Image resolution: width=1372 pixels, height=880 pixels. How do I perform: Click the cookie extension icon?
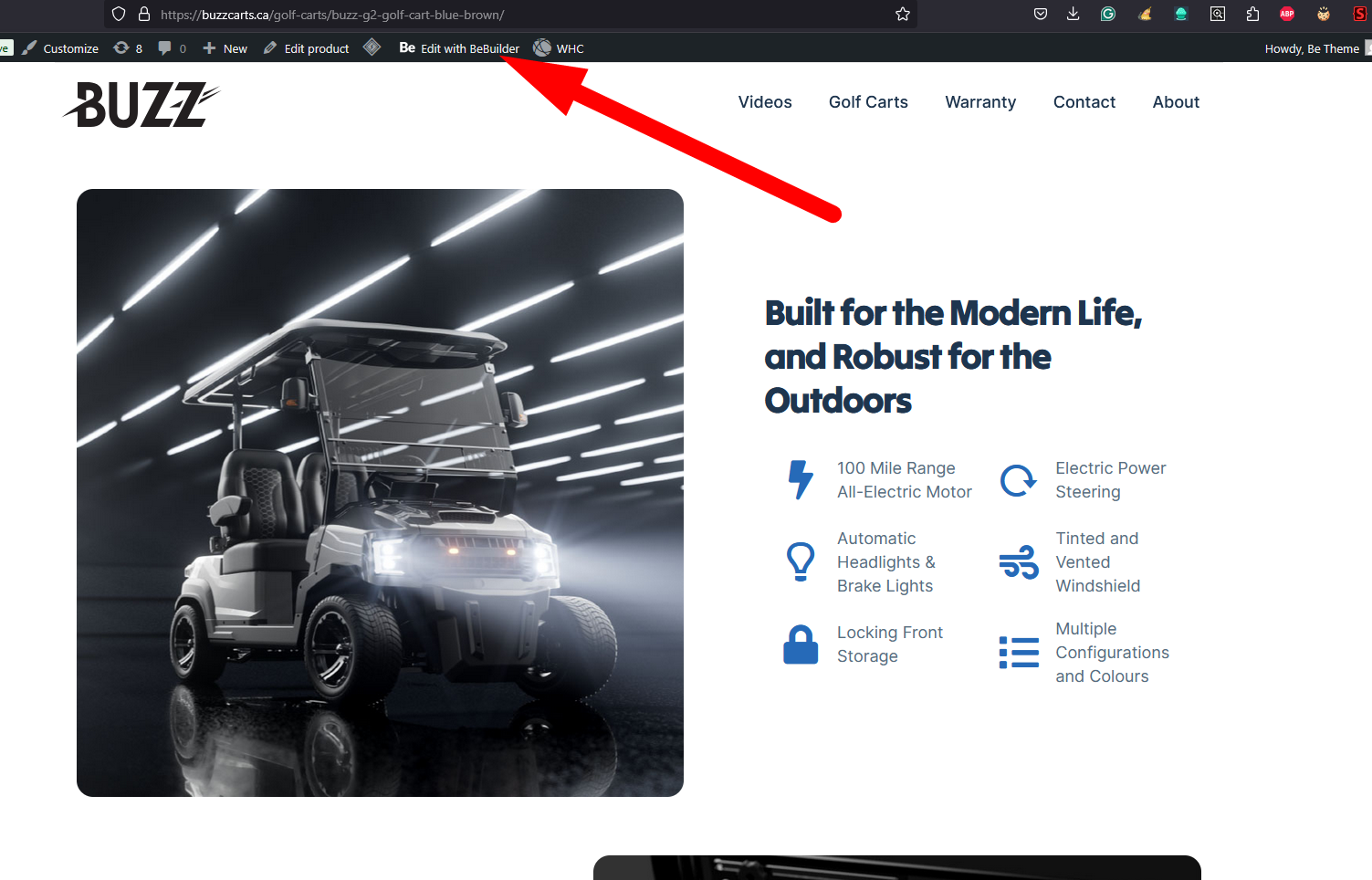[x=1324, y=14]
